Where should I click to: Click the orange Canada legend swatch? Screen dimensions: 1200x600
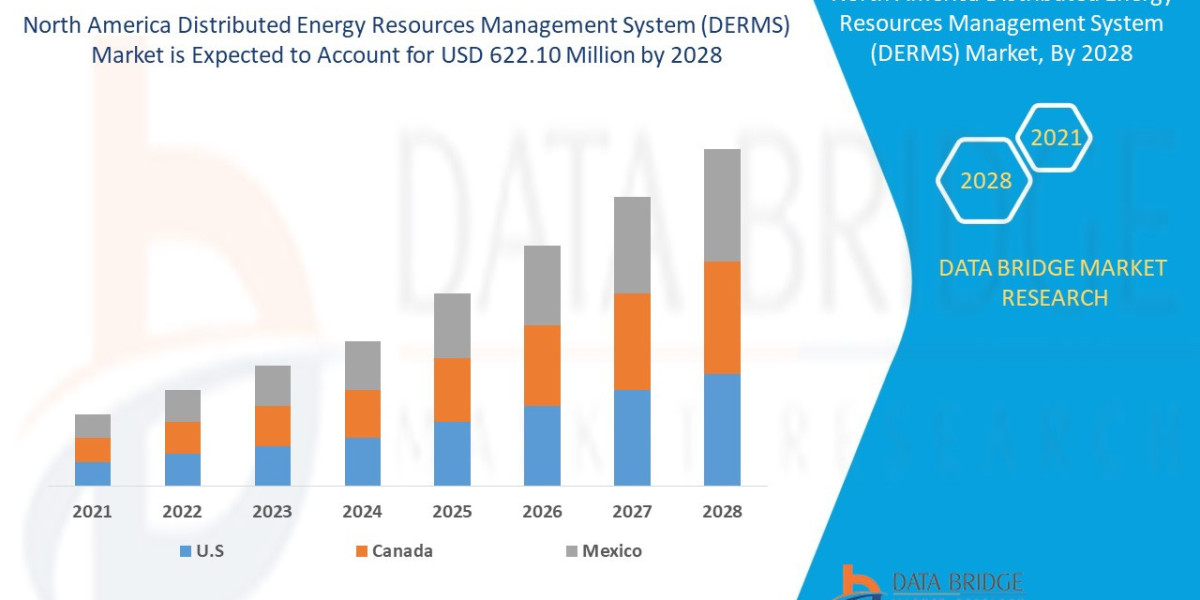pyautogui.click(x=360, y=551)
